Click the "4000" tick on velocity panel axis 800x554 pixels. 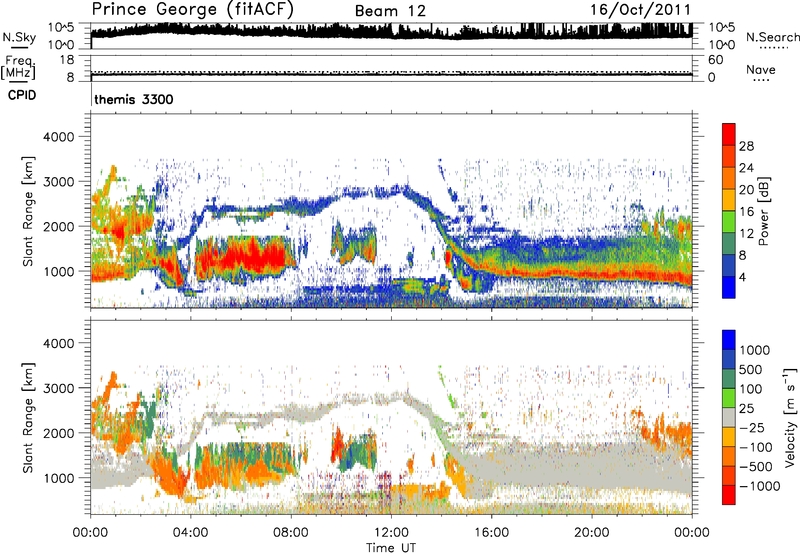coord(59,343)
